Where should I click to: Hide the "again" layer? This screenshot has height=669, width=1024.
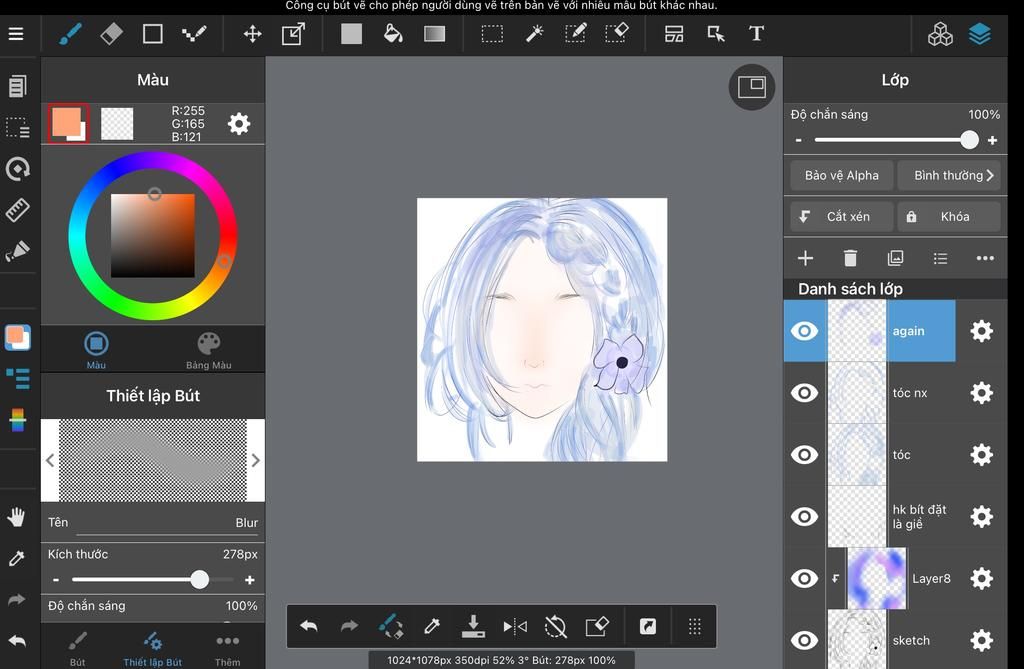805,331
